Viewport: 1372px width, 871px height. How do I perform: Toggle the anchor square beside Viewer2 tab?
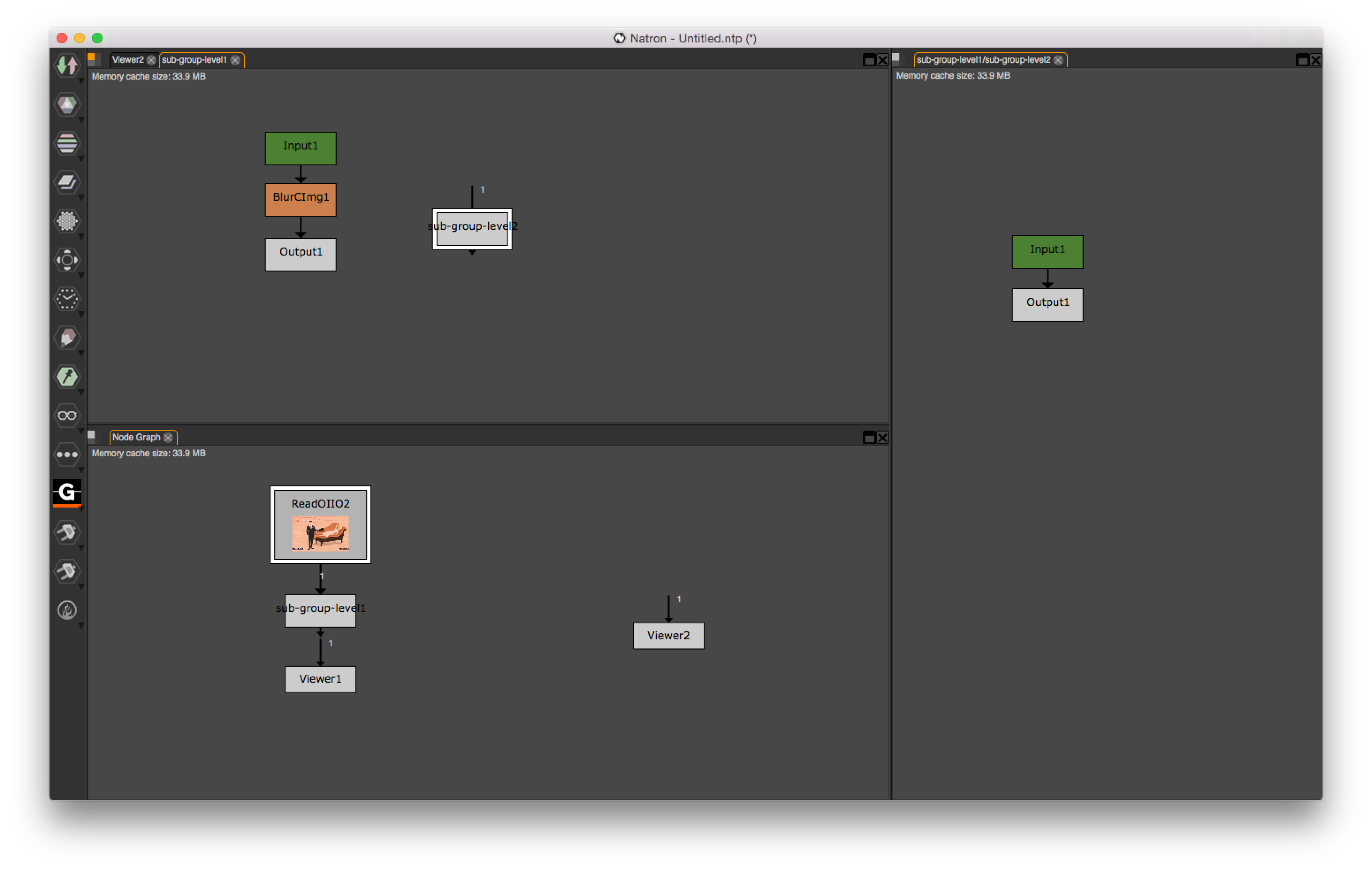[92, 57]
